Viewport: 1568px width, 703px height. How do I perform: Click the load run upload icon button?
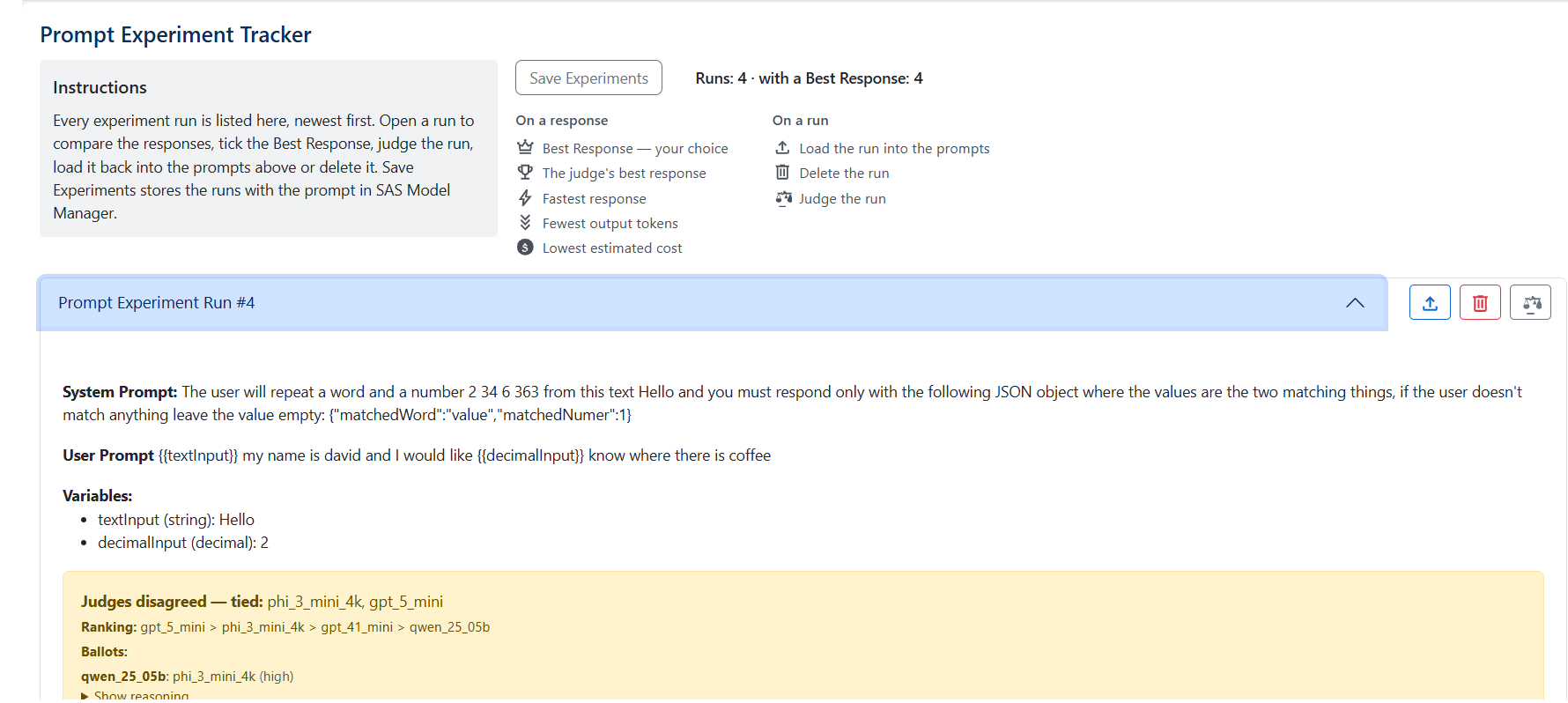(x=1430, y=303)
